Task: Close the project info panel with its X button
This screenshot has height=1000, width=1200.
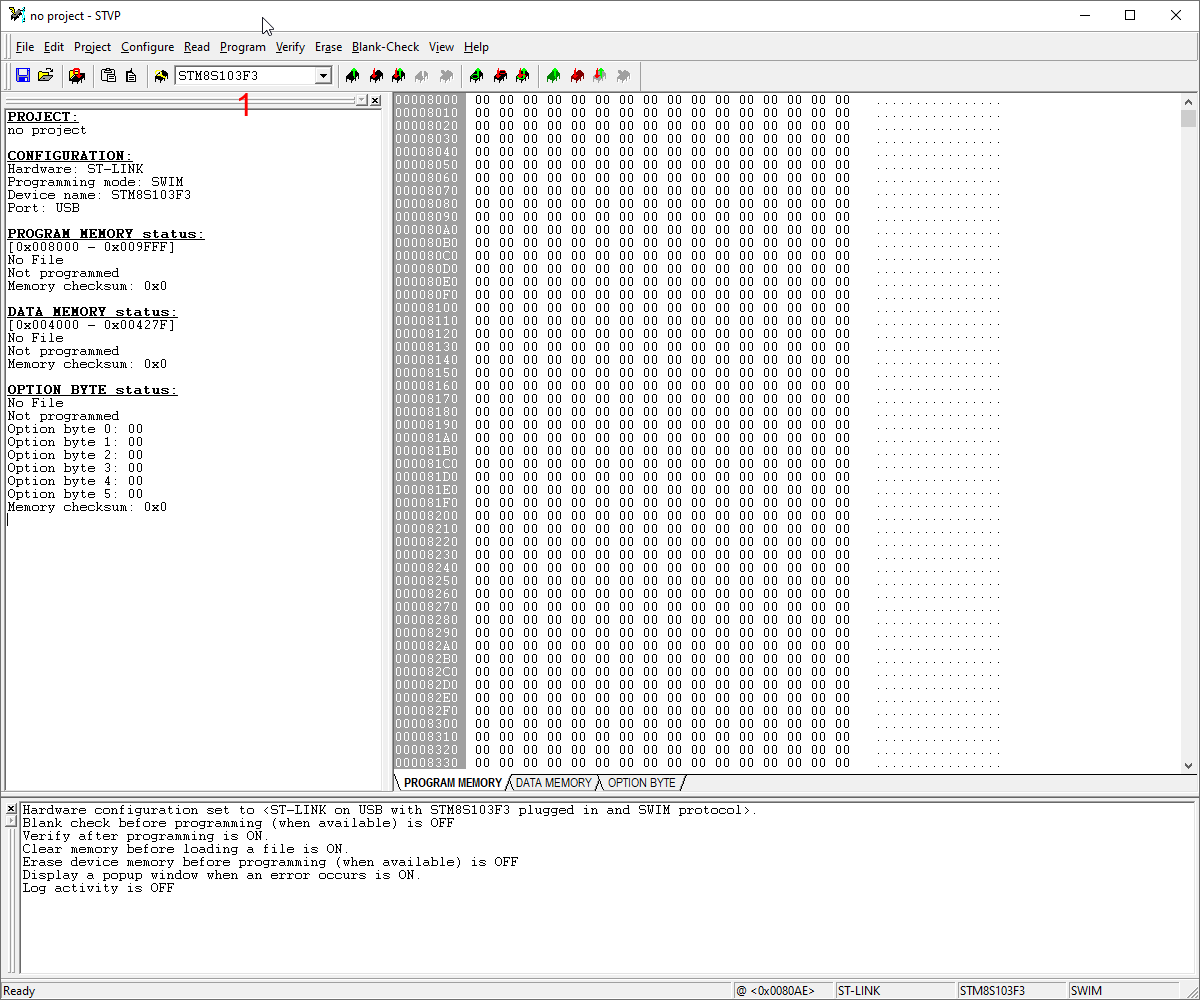Action: [x=375, y=100]
